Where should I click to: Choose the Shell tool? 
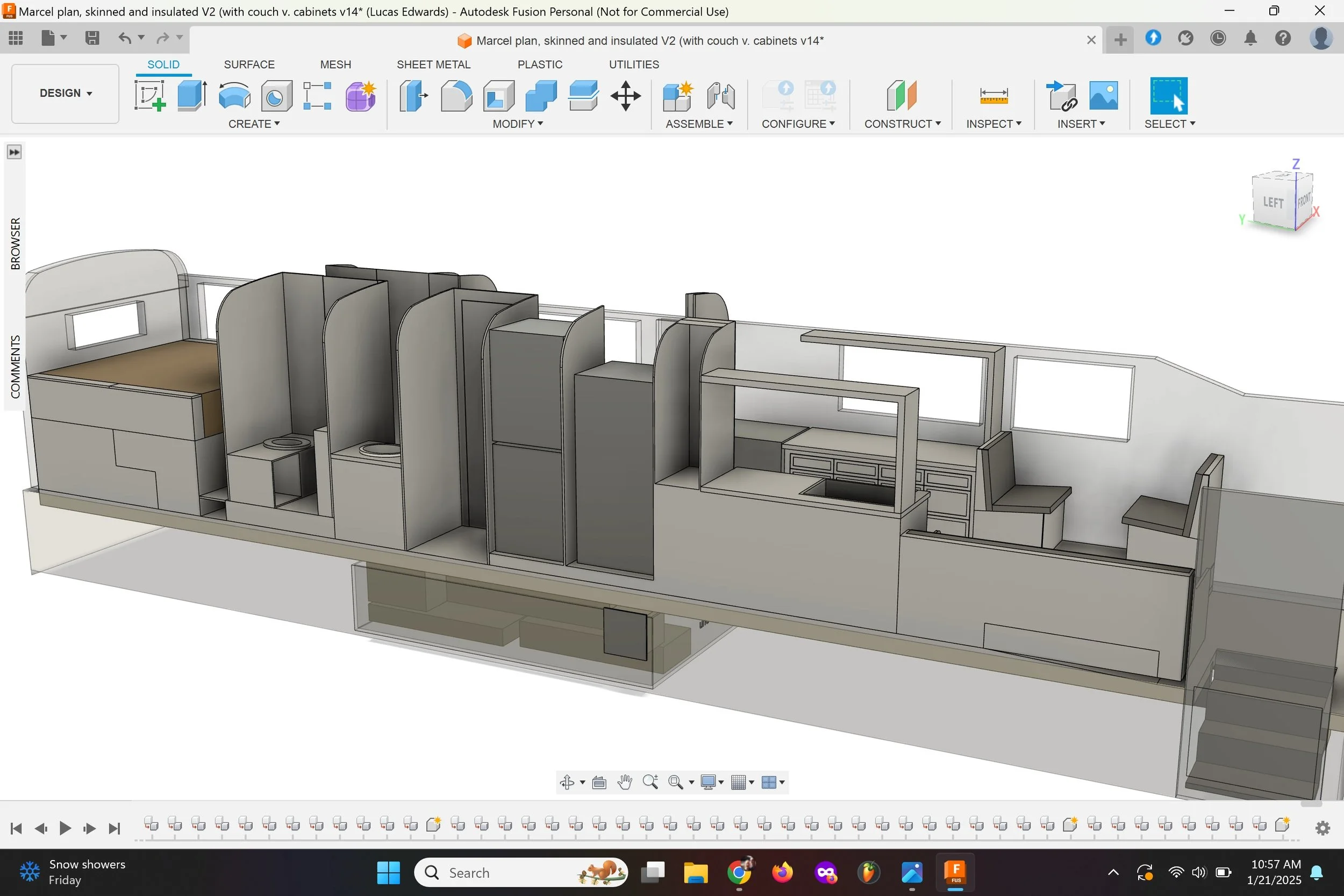498,96
